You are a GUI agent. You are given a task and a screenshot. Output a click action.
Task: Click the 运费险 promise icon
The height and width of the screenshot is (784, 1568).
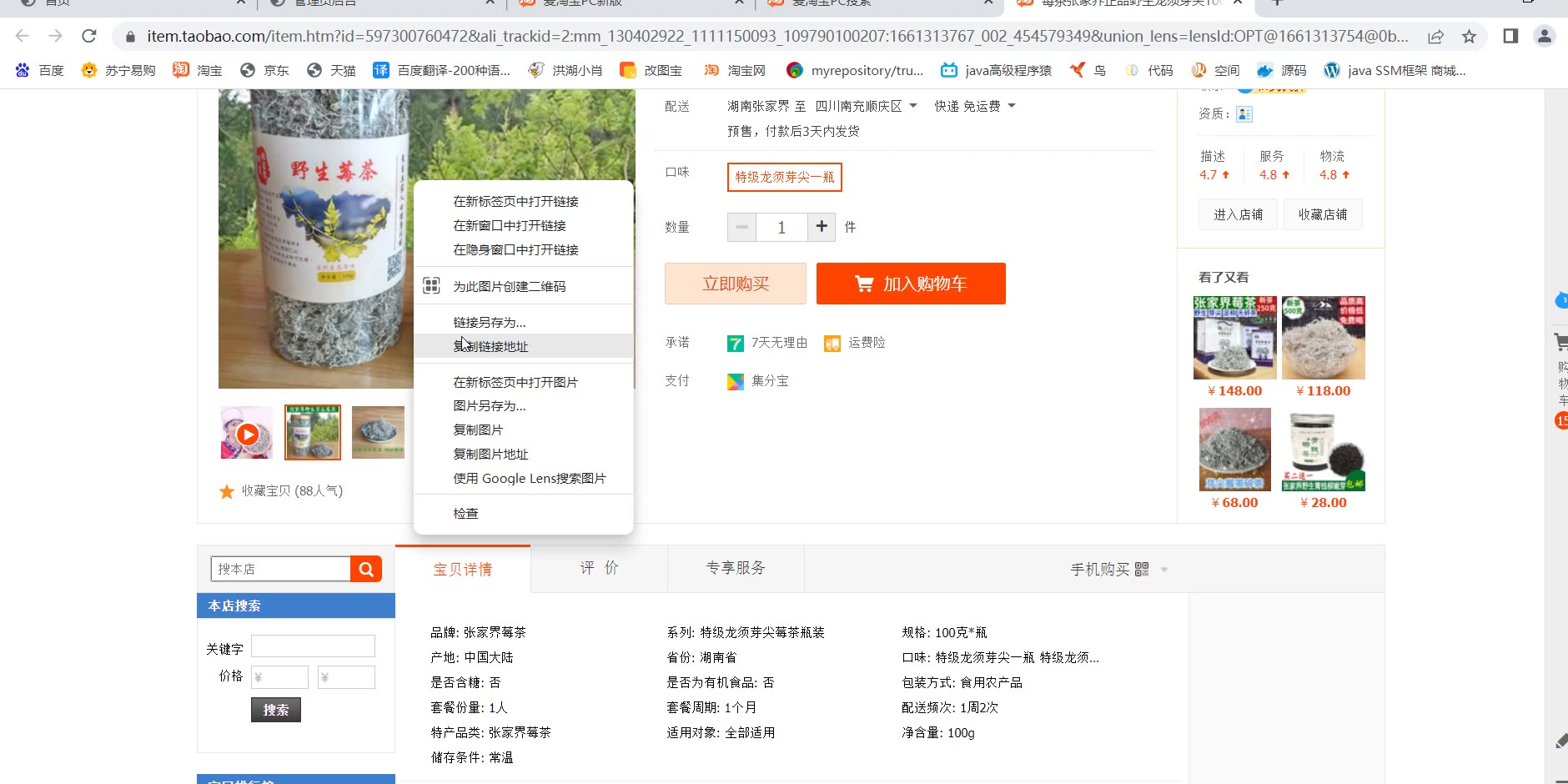(832, 344)
